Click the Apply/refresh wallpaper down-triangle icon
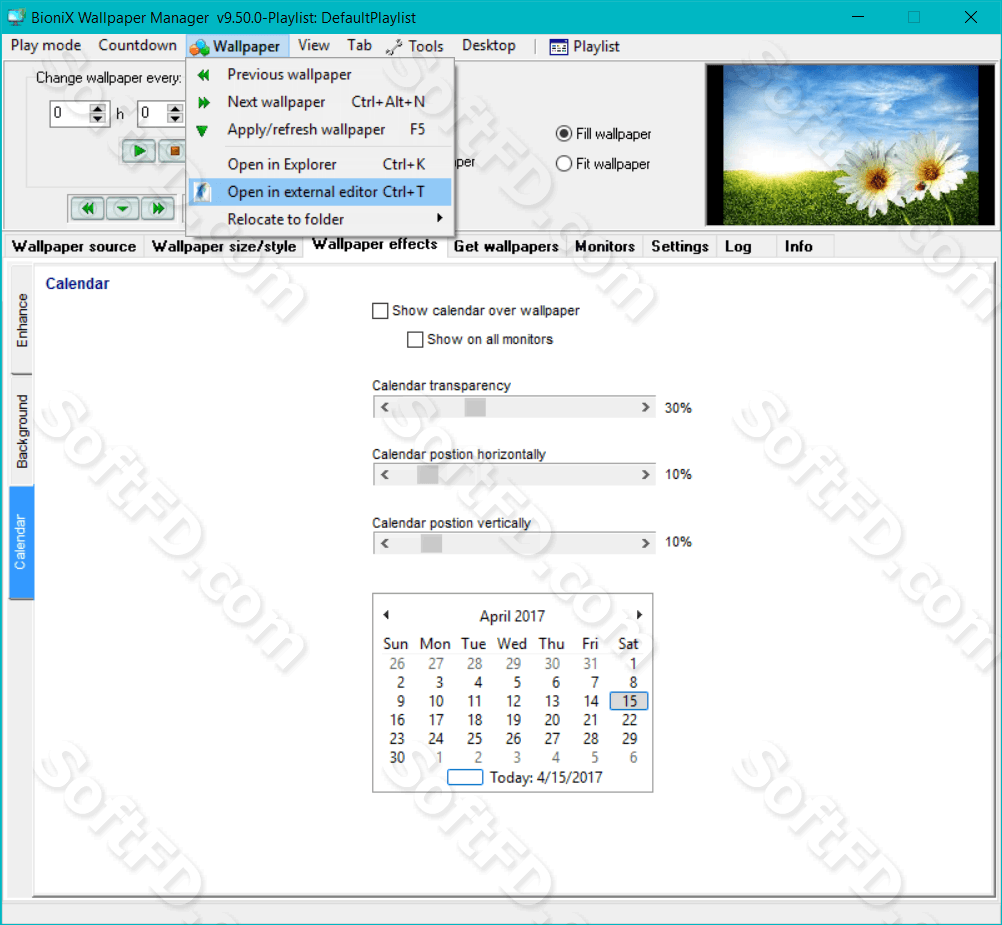 click(202, 131)
